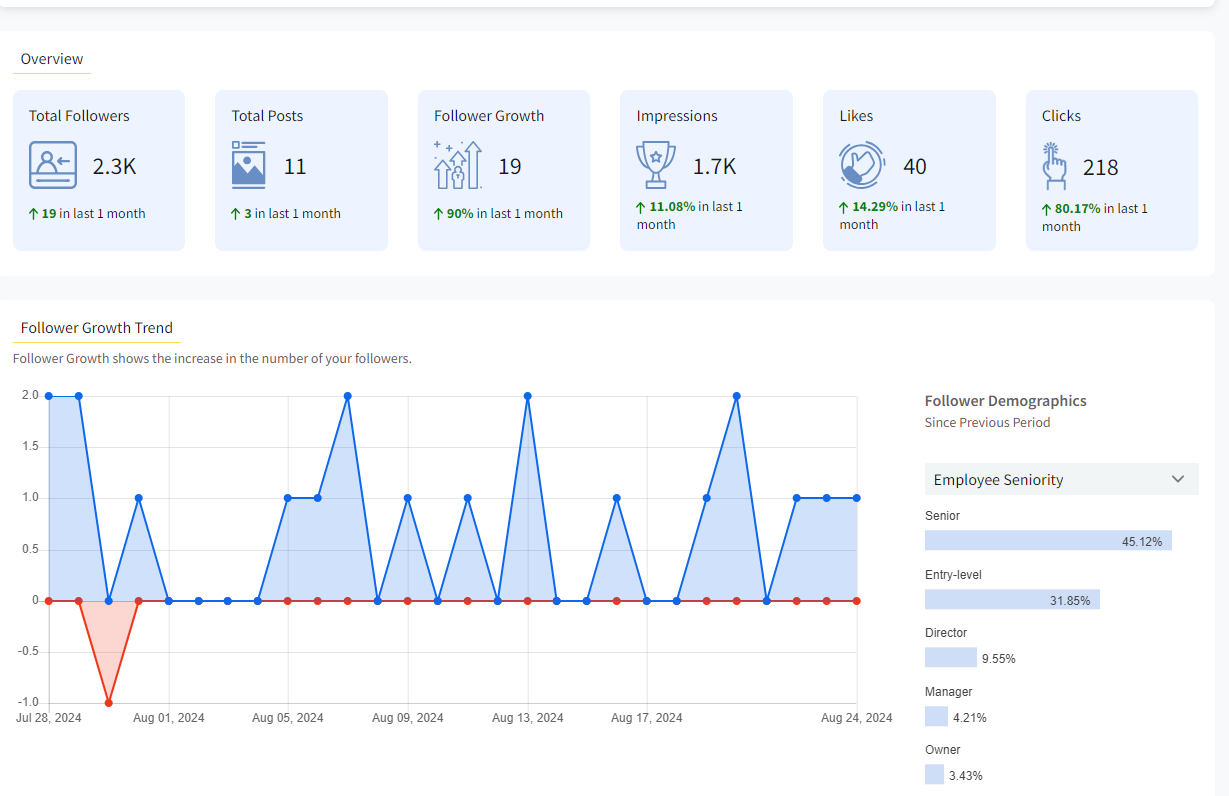Click the Manager 4.21% bar swatch
1229x796 pixels.
click(936, 717)
